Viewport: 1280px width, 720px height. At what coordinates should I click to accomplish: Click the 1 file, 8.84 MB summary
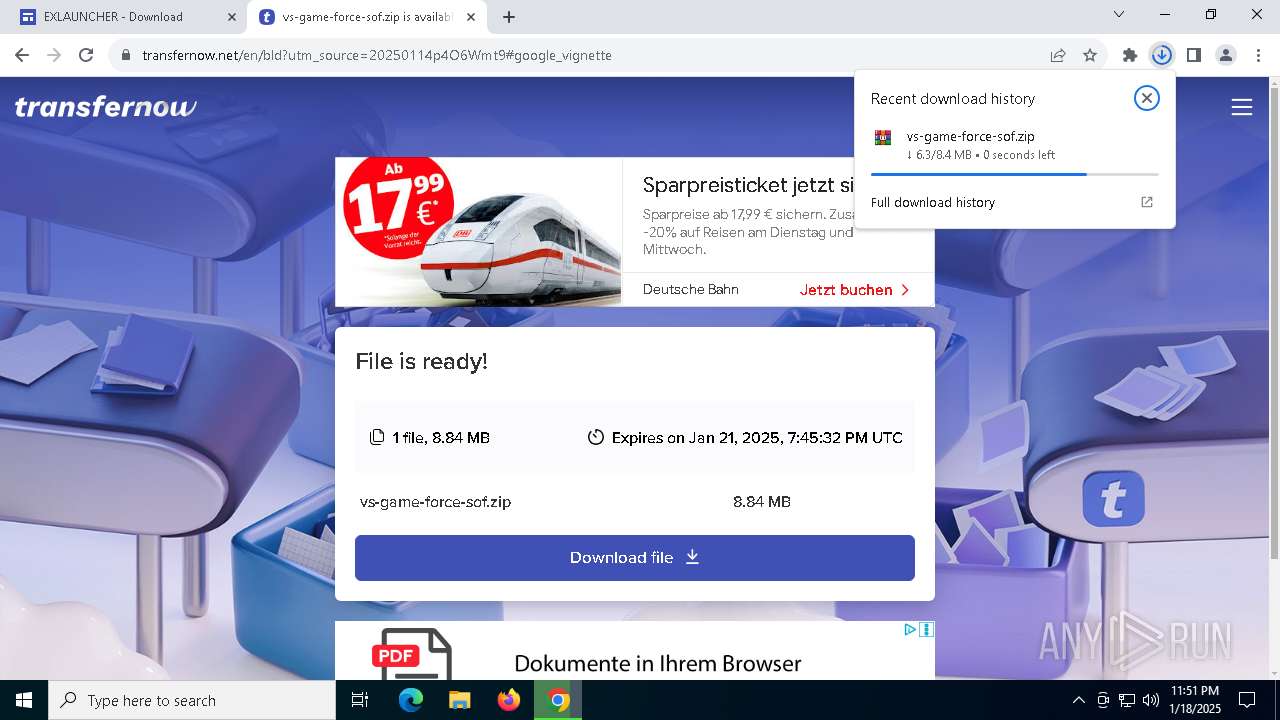tap(440, 437)
